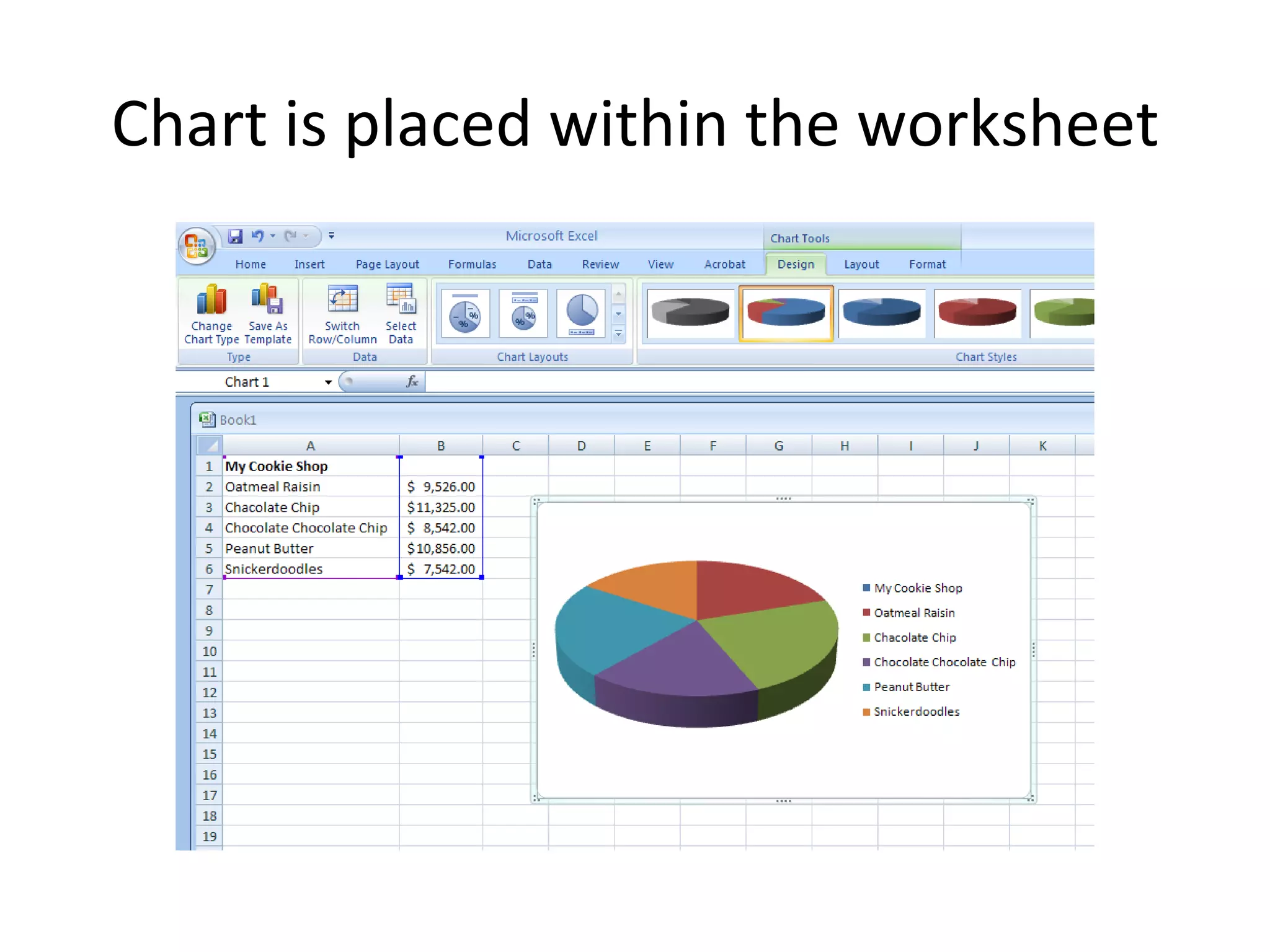Click the Book1 workbook icon

206,420
